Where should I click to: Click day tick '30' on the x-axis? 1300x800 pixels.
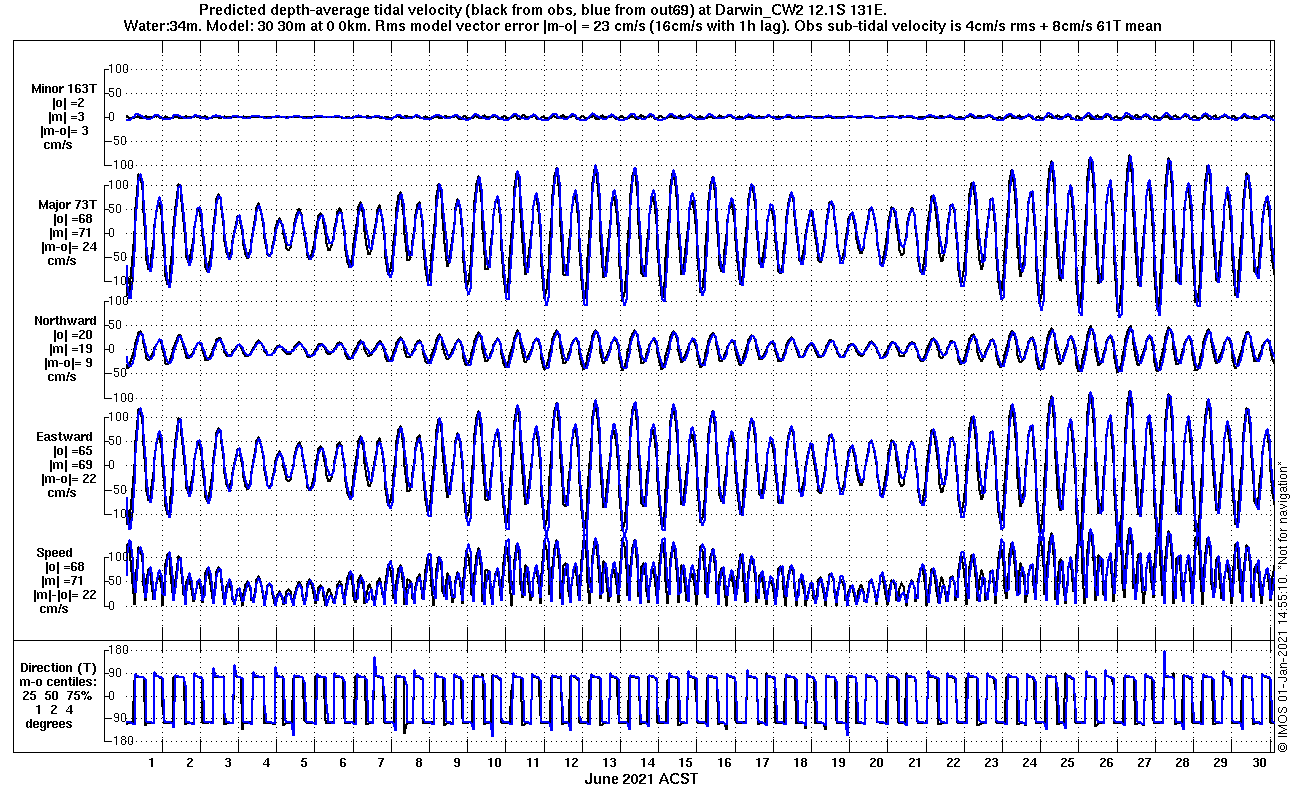(x=1259, y=763)
